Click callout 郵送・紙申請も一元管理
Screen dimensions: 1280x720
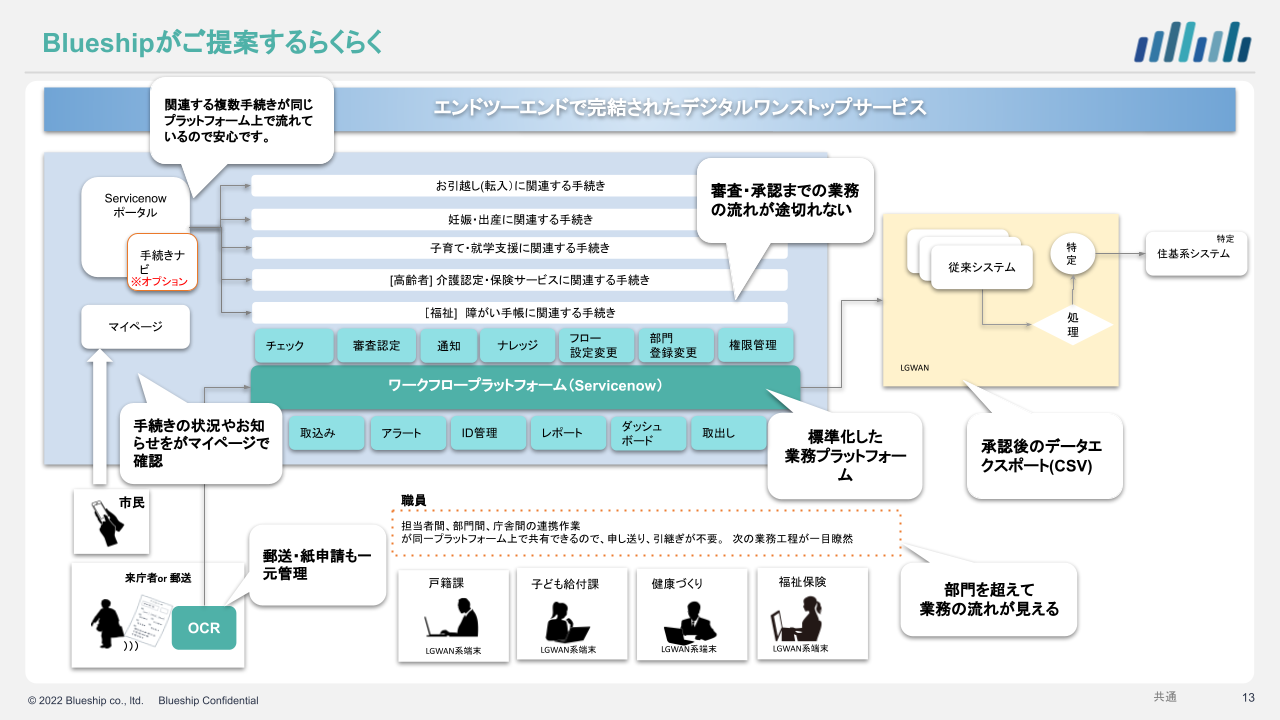pyautogui.click(x=317, y=565)
